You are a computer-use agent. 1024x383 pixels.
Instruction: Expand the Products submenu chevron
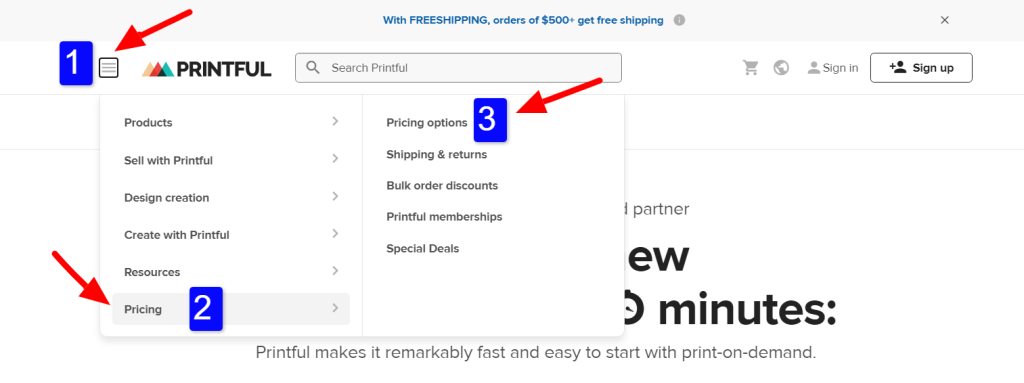coord(335,121)
